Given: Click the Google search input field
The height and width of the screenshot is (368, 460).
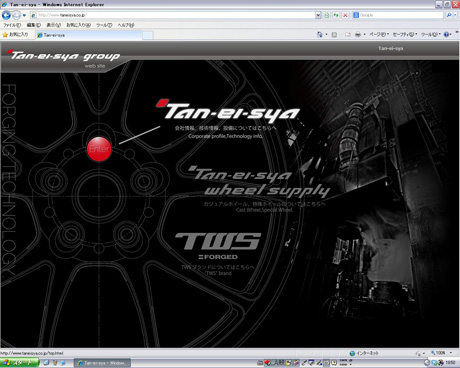Looking at the screenshot, I should [401, 15].
